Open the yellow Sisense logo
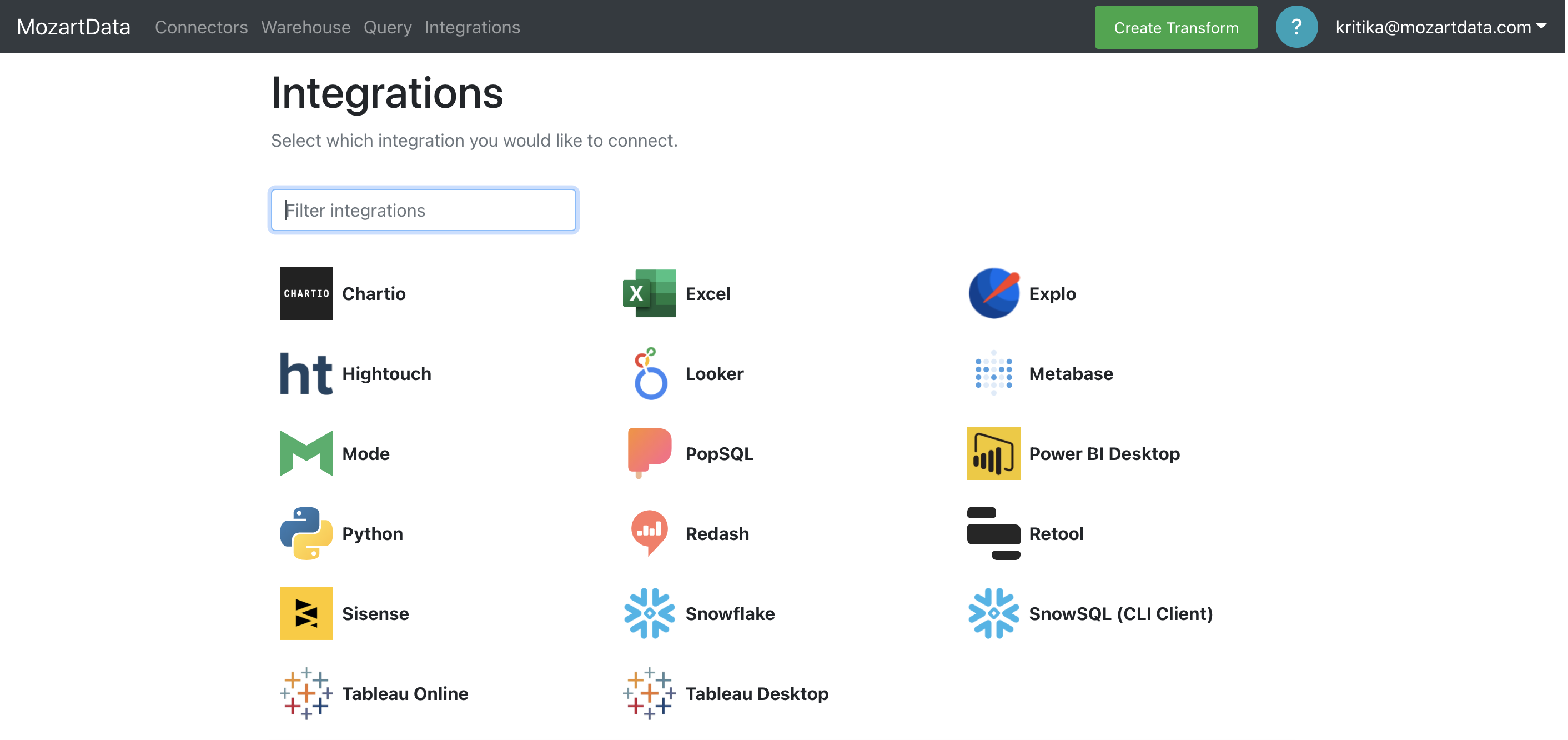Screen dimensions: 1568x740 point(306,613)
